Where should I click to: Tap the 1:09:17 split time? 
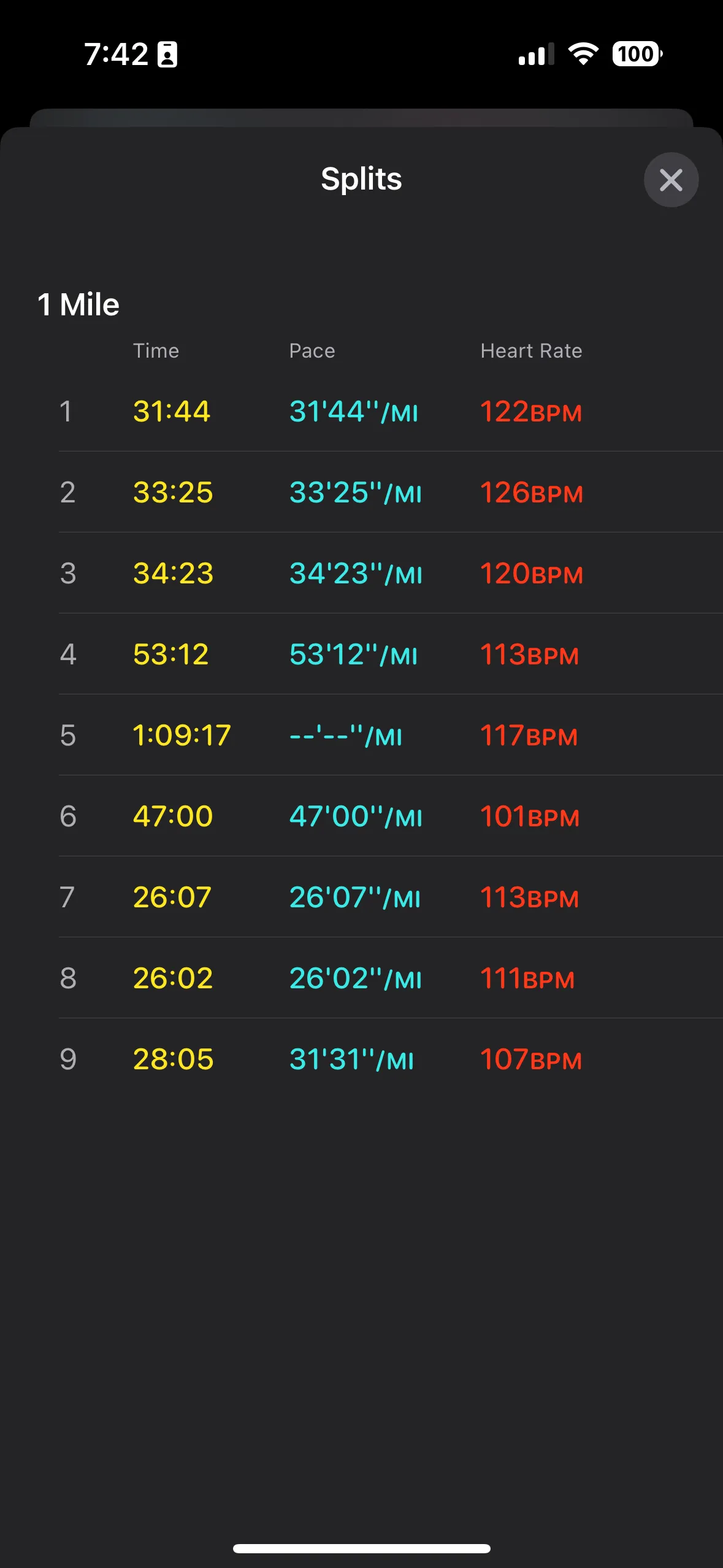[x=182, y=736]
